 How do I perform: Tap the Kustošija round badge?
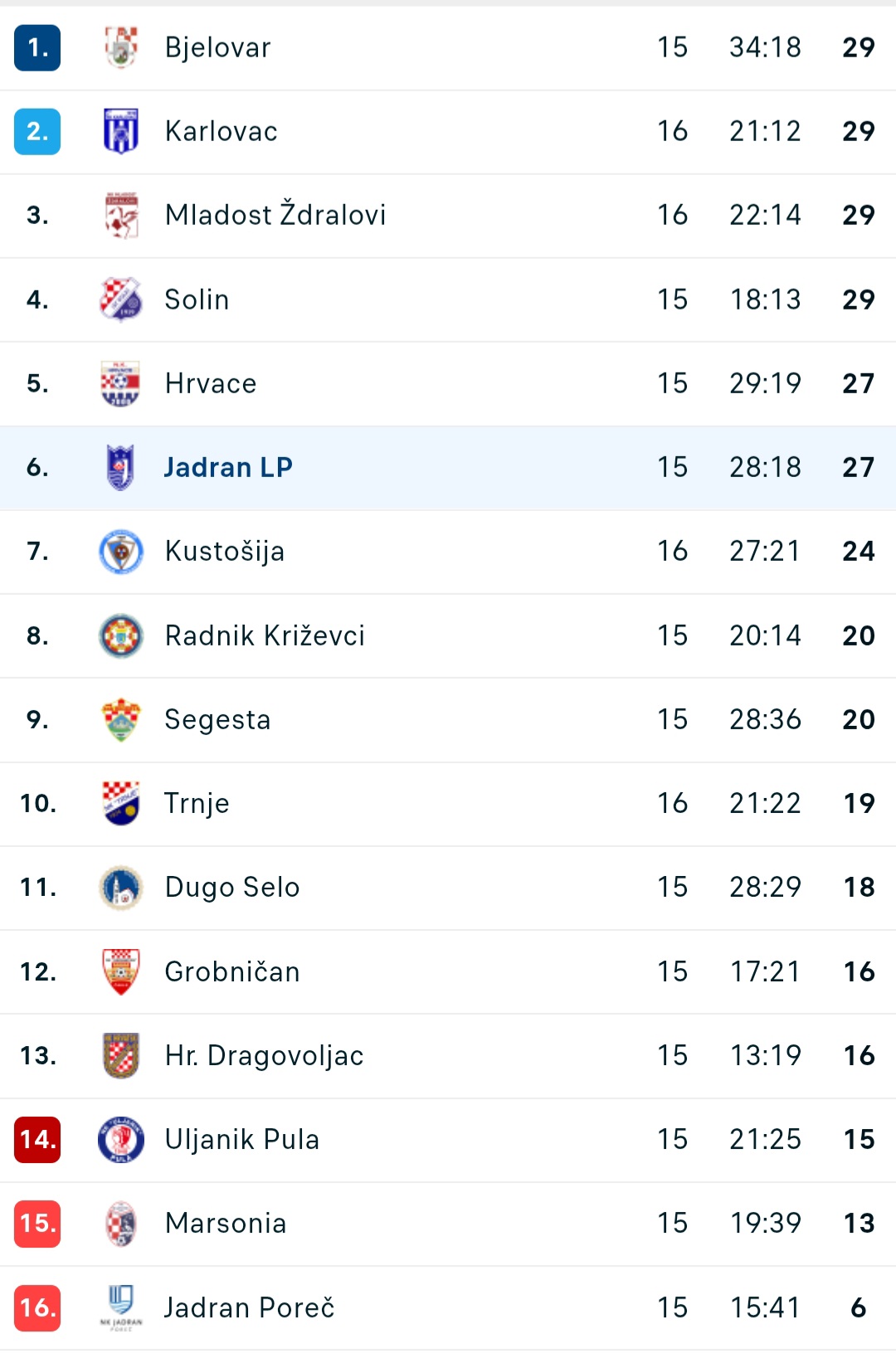pos(121,552)
